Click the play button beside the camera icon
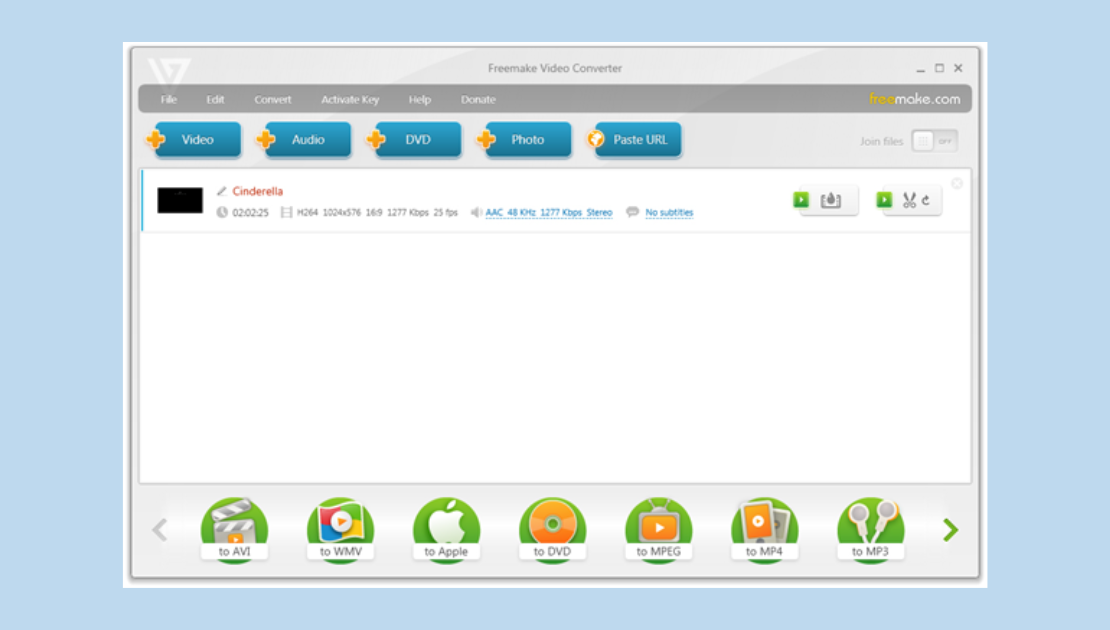 [801, 200]
